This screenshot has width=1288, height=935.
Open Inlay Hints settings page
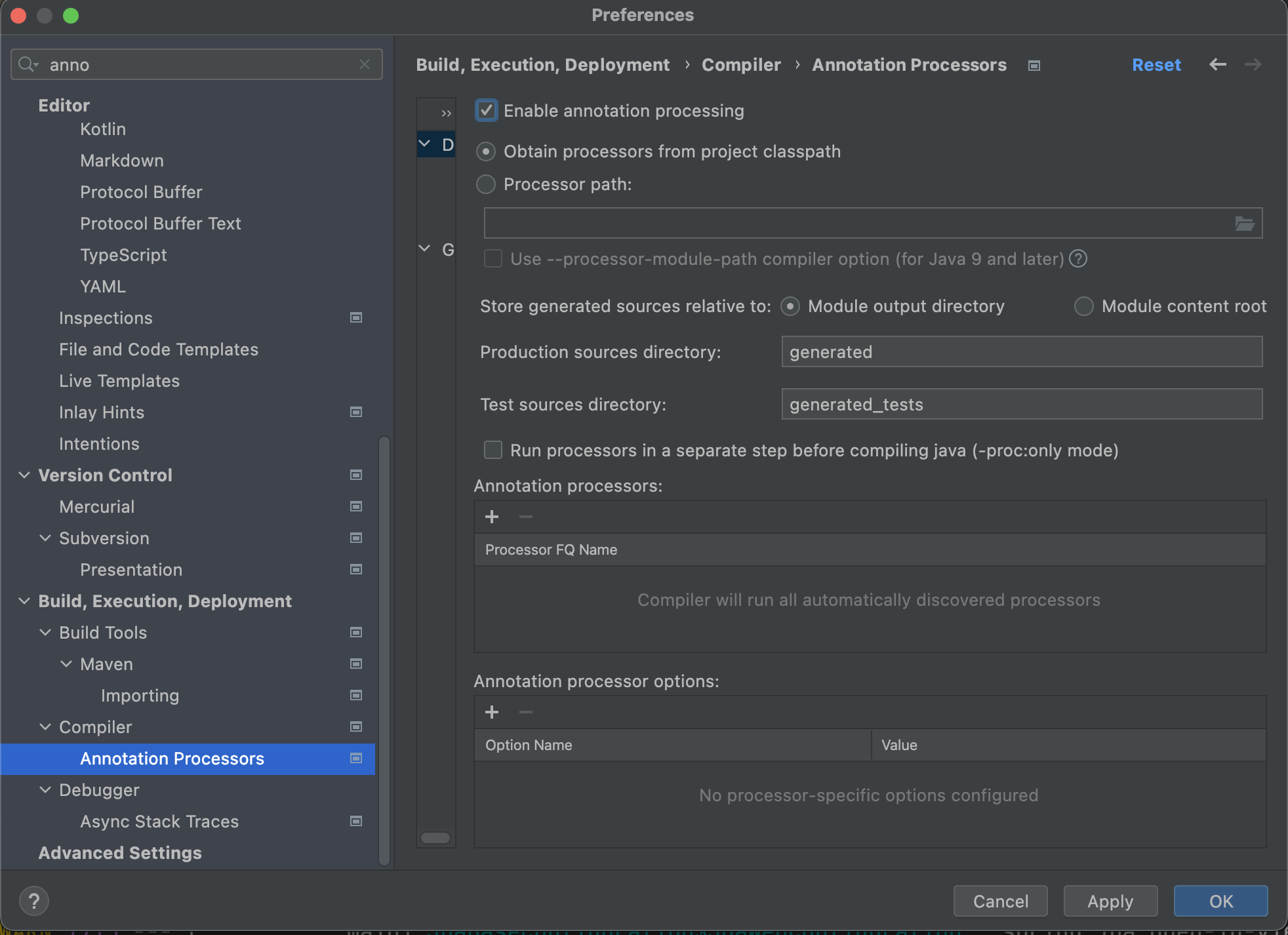102,412
